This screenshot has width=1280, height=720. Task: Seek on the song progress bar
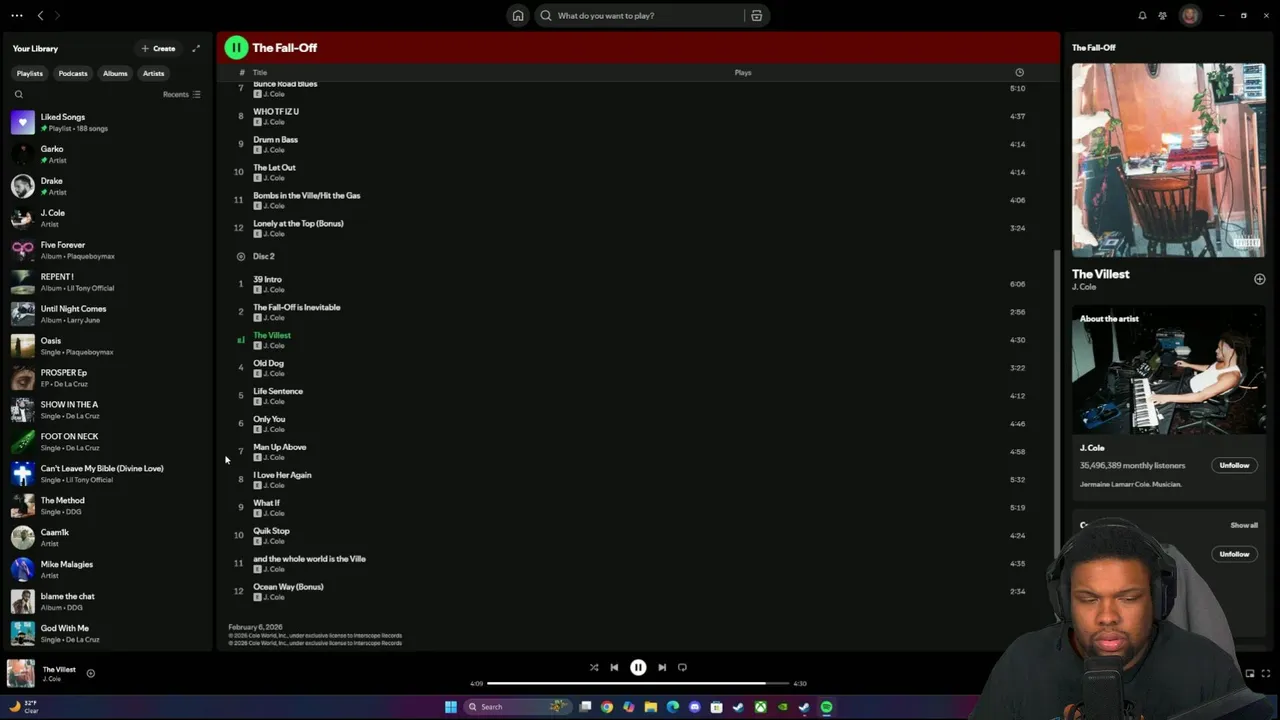638,683
